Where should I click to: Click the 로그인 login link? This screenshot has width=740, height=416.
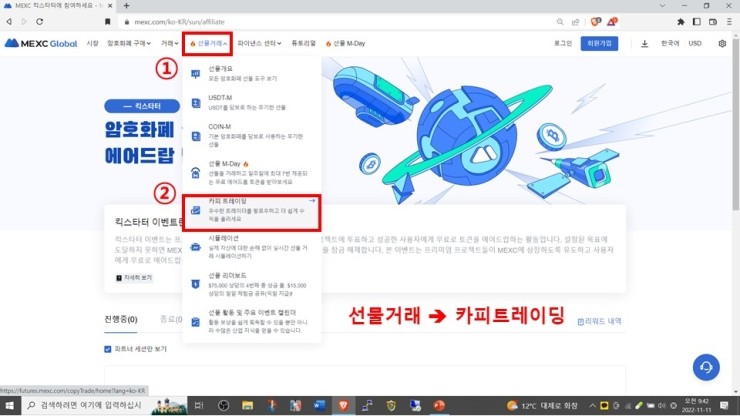[563, 43]
